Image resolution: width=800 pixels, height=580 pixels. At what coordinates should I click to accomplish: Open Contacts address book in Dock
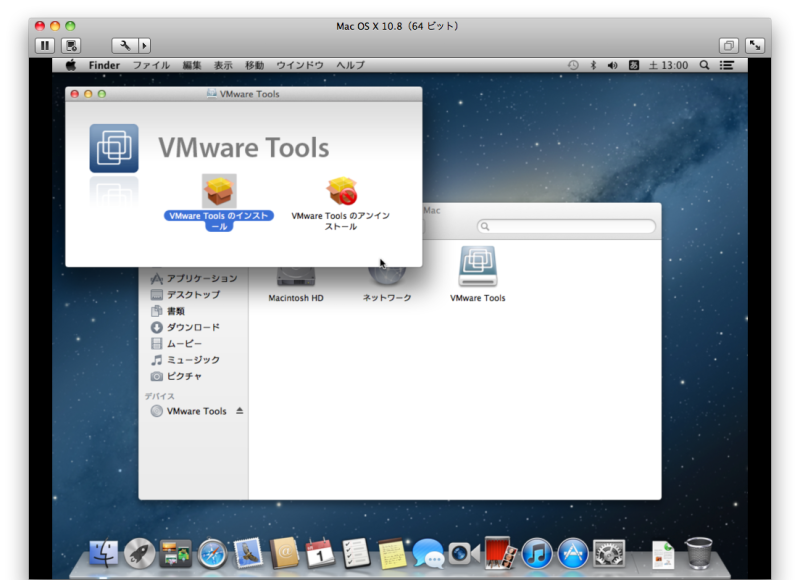pos(284,553)
